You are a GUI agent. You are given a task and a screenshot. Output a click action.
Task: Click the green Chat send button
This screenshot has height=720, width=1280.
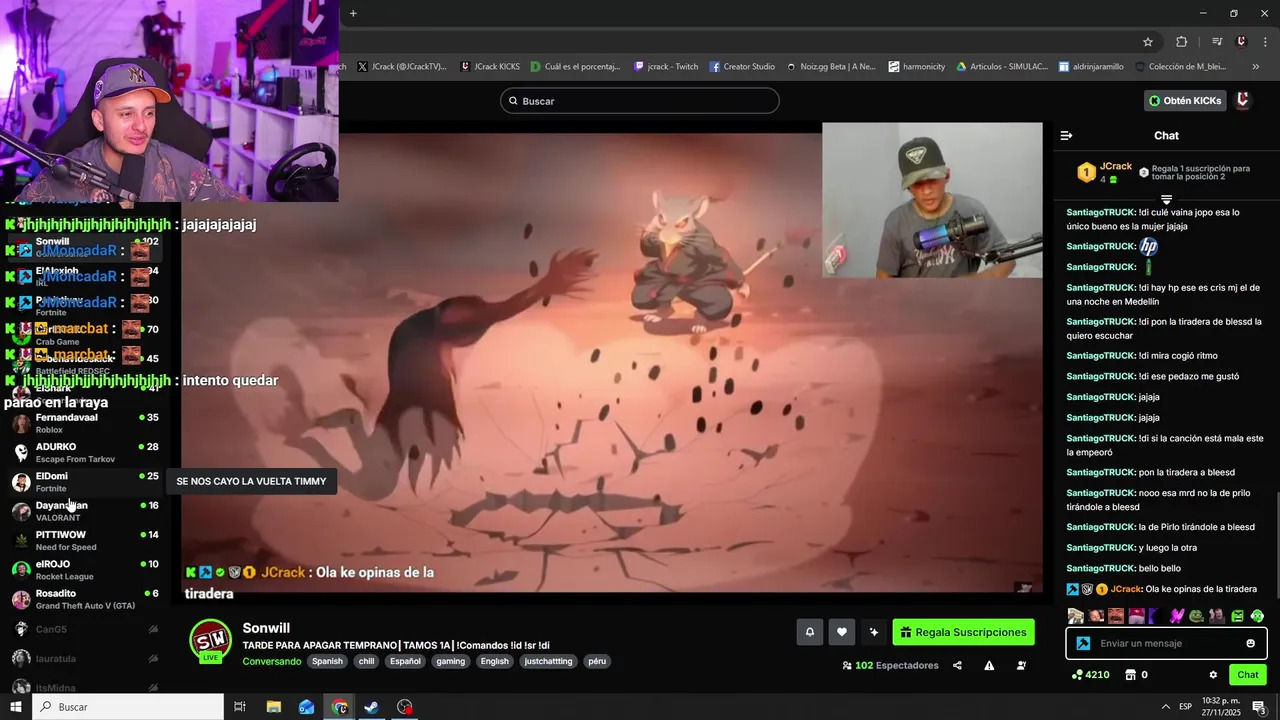click(x=1248, y=675)
